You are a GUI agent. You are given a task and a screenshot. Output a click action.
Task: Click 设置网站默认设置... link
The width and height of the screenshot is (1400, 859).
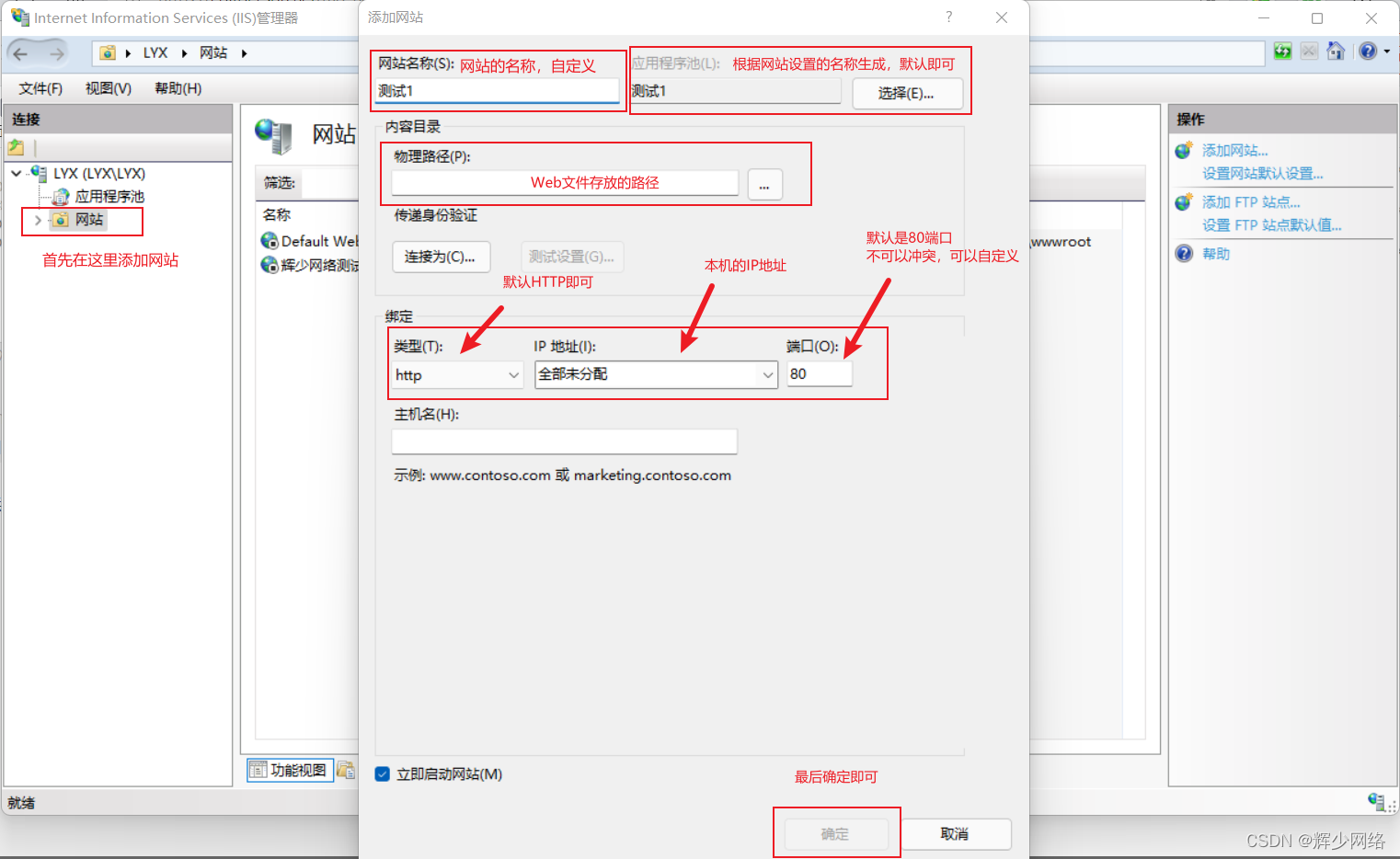[x=1263, y=173]
